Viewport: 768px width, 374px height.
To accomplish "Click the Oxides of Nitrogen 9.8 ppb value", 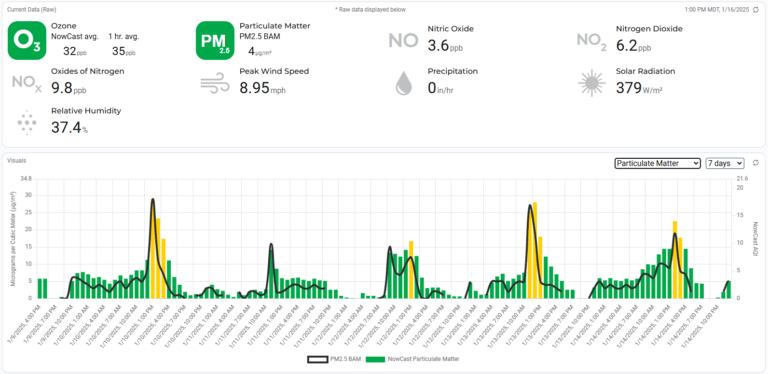I will (69, 88).
